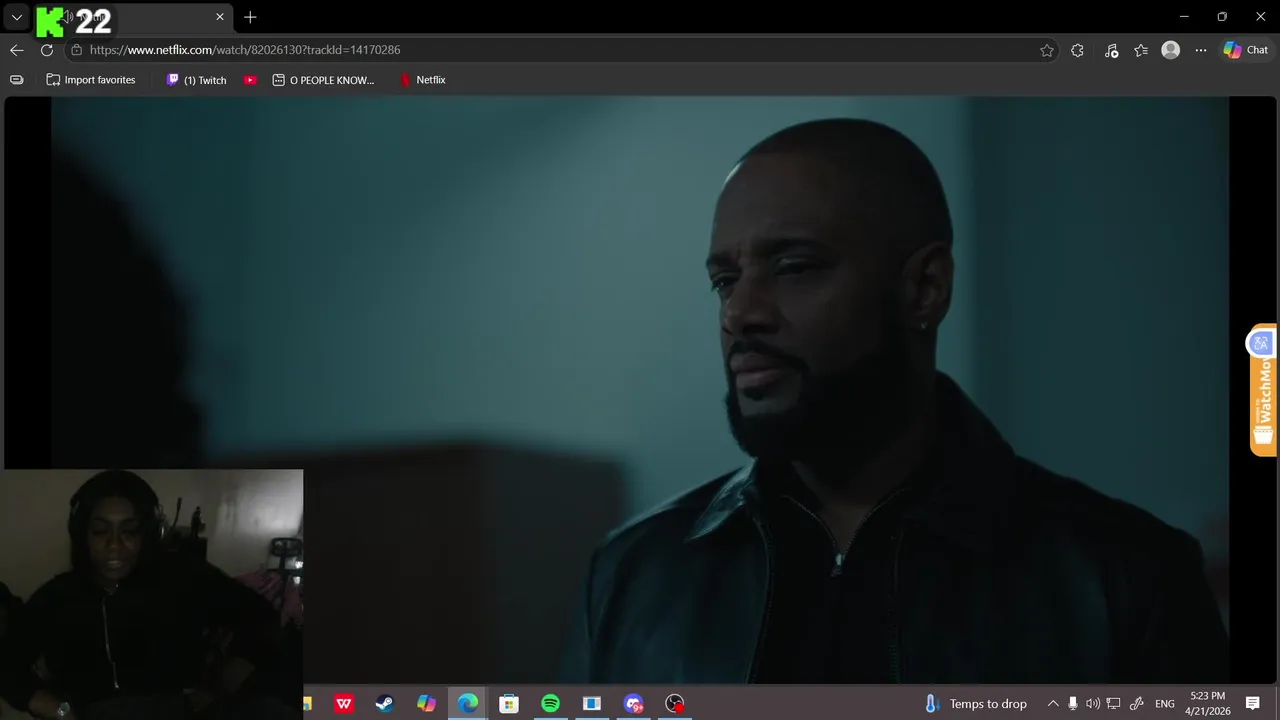
Task: Open the blue window app in taskbar
Action: pyautogui.click(x=592, y=704)
